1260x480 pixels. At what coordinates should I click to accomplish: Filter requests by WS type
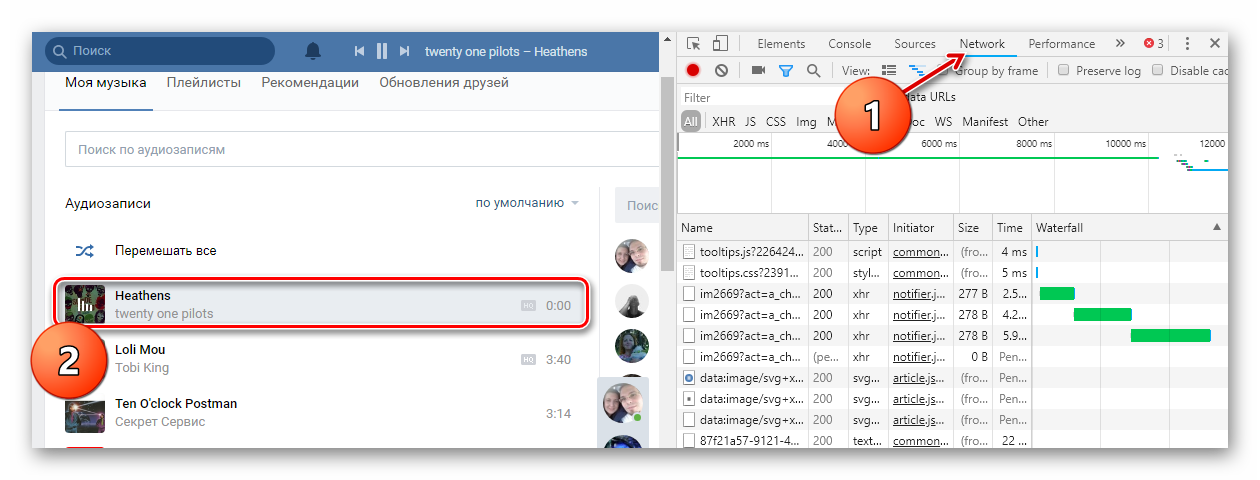point(943,122)
